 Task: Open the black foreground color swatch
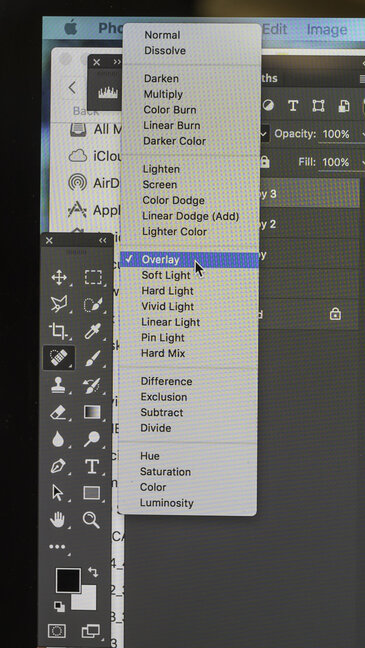tap(68, 580)
